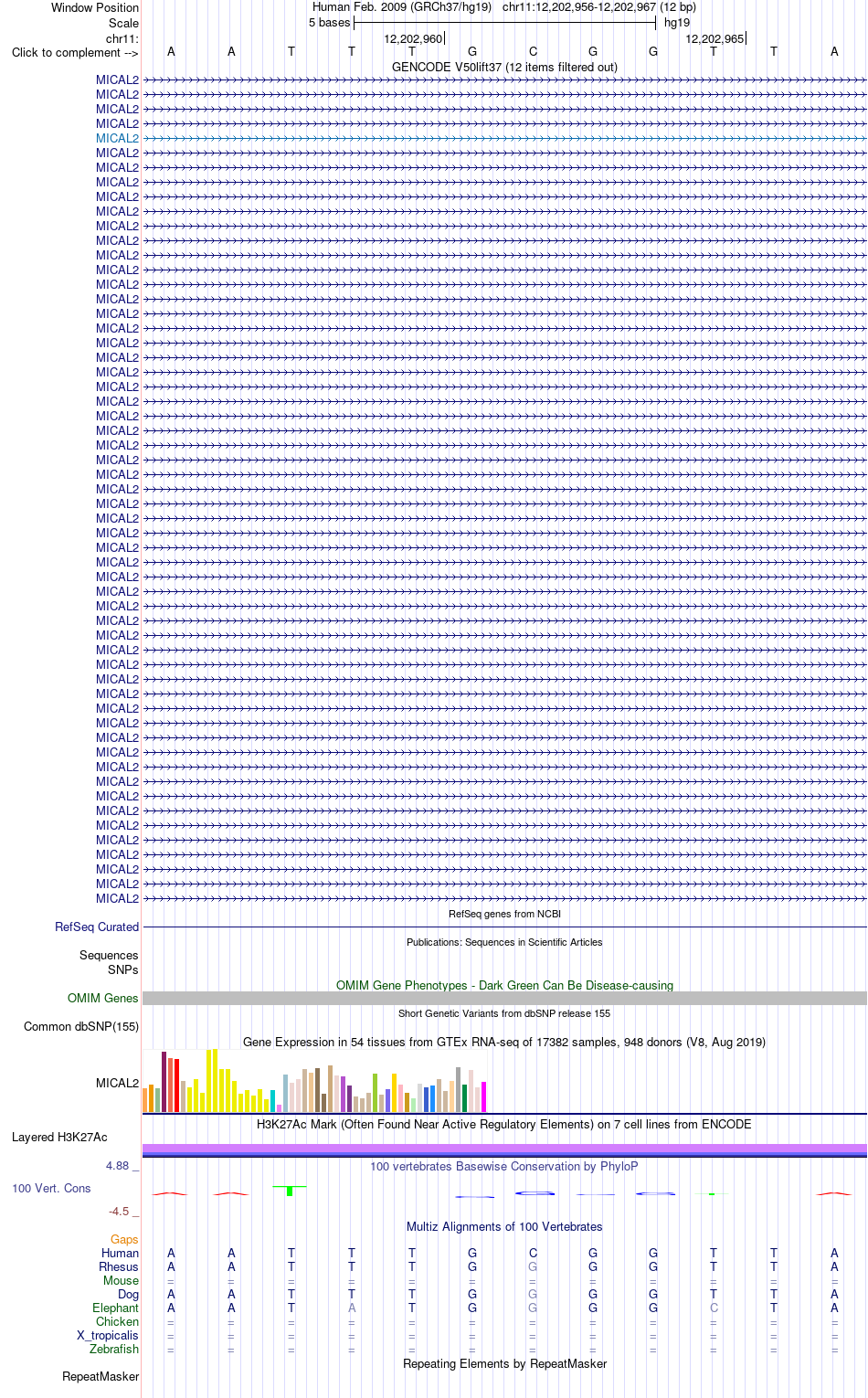Screen dimensions: 868x1398
Task: Open 'Multiz Alignments of 100 Vertebrates' title
Action: click(504, 1226)
